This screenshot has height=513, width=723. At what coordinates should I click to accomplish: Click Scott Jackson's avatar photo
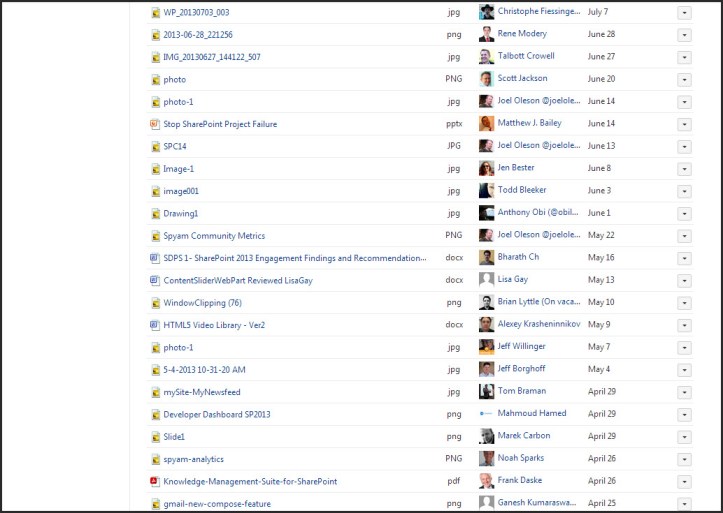pos(486,79)
